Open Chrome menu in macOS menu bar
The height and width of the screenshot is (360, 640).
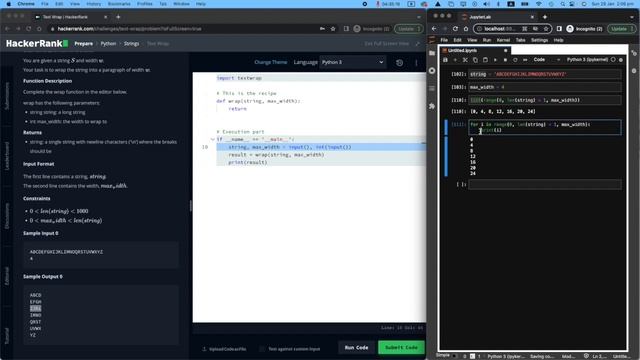pos(26,4)
